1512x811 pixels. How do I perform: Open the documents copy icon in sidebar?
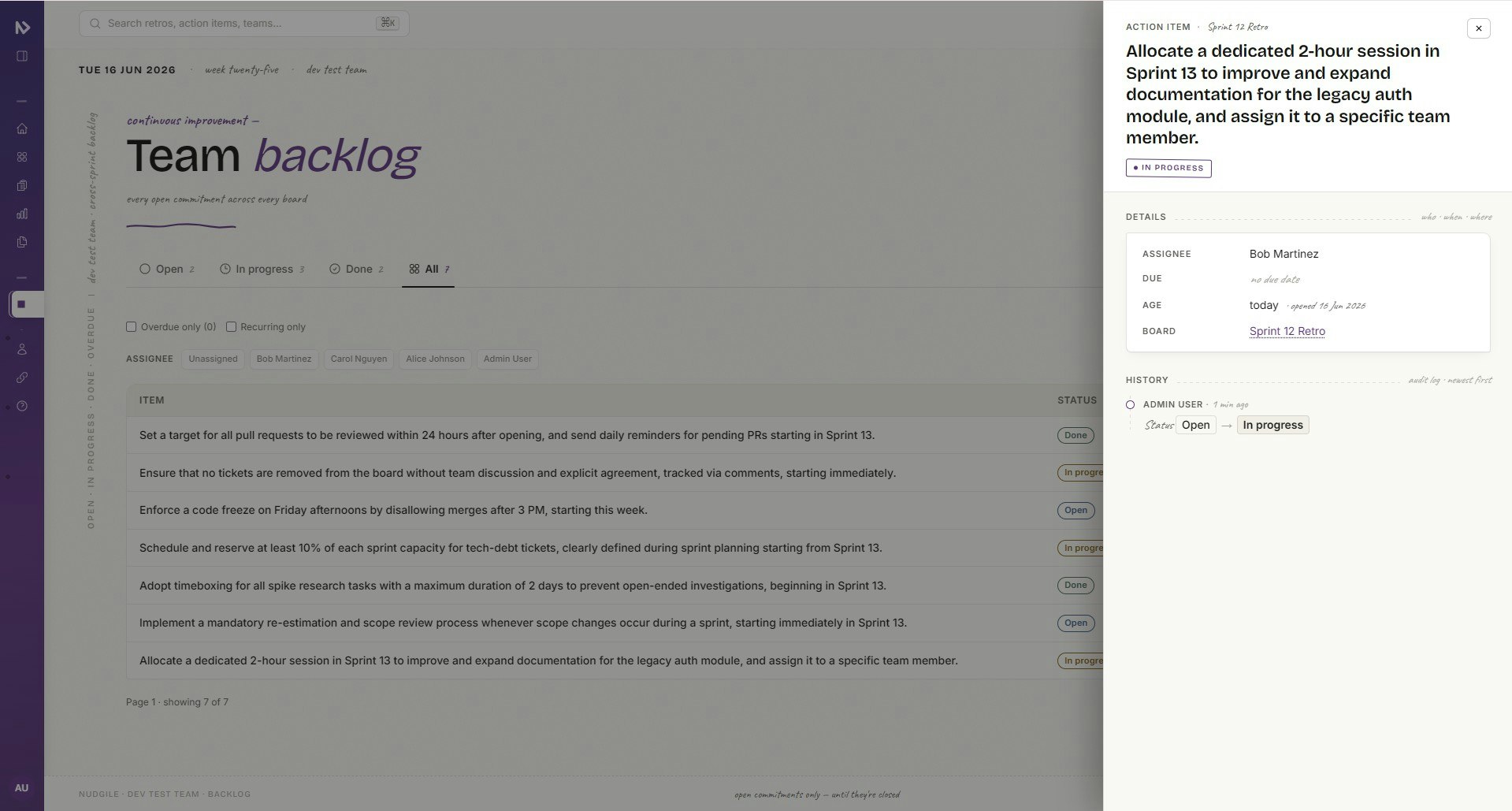tap(22, 242)
